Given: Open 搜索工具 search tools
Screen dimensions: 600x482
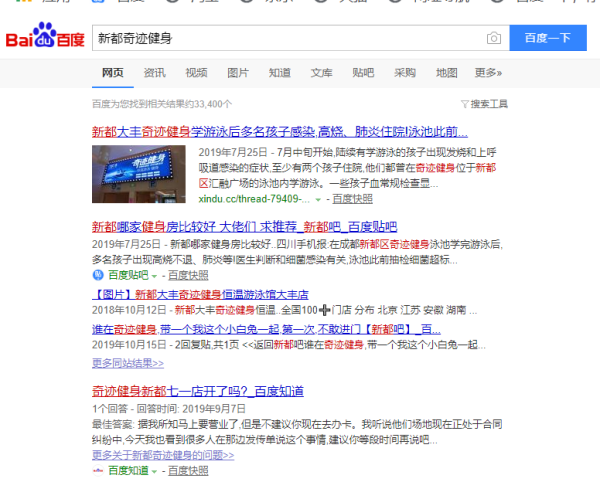Looking at the screenshot, I should tap(489, 104).
